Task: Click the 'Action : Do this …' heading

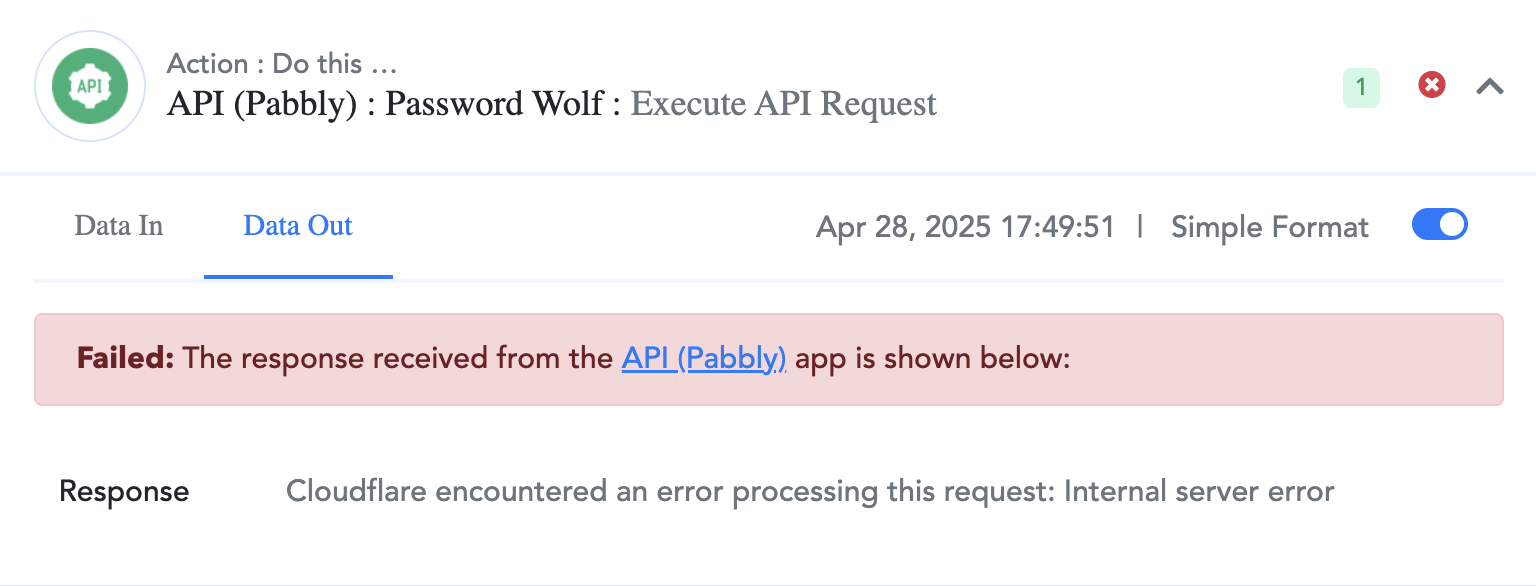Action: point(282,64)
